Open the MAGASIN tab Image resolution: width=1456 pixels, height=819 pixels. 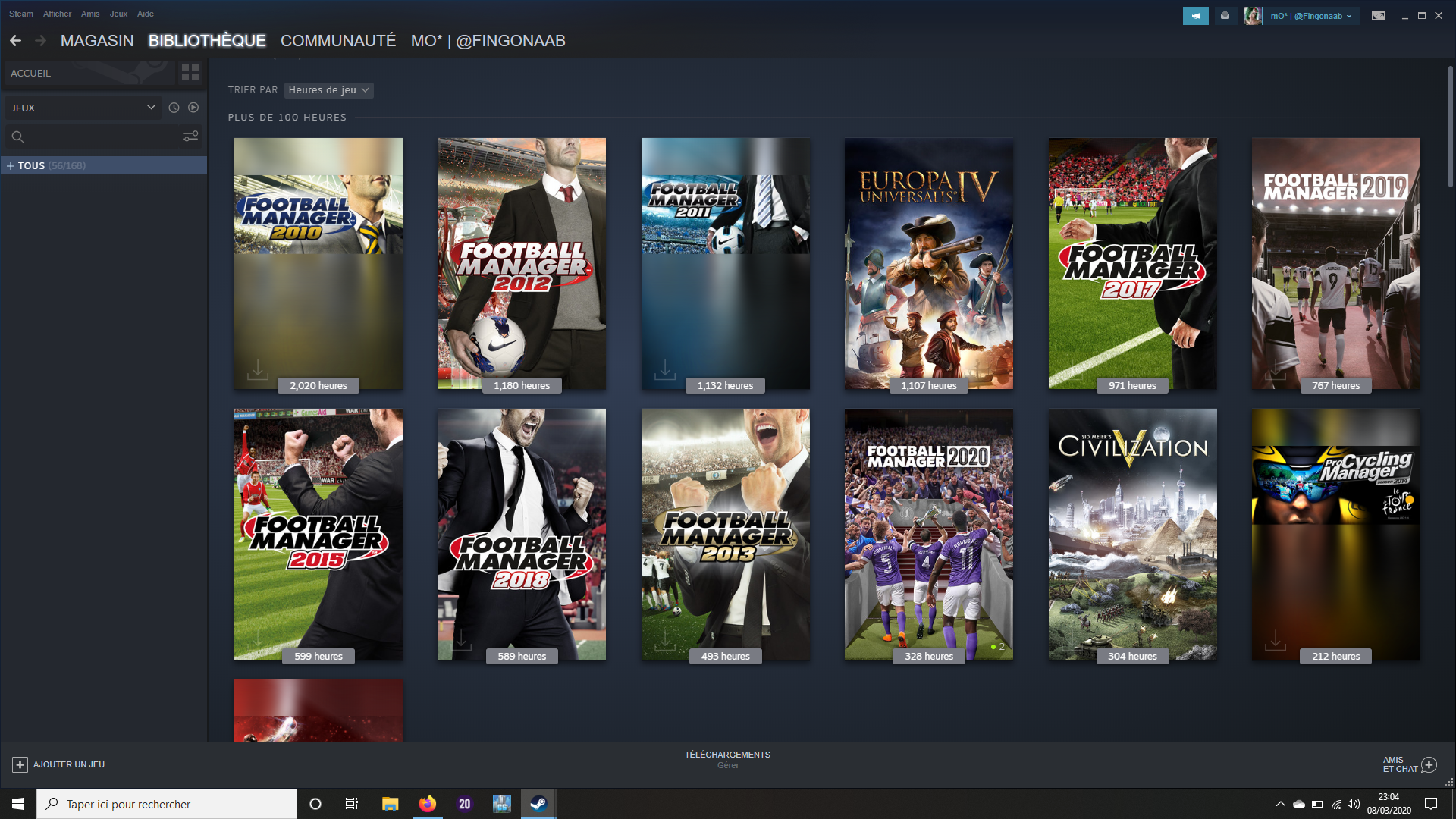pos(97,41)
